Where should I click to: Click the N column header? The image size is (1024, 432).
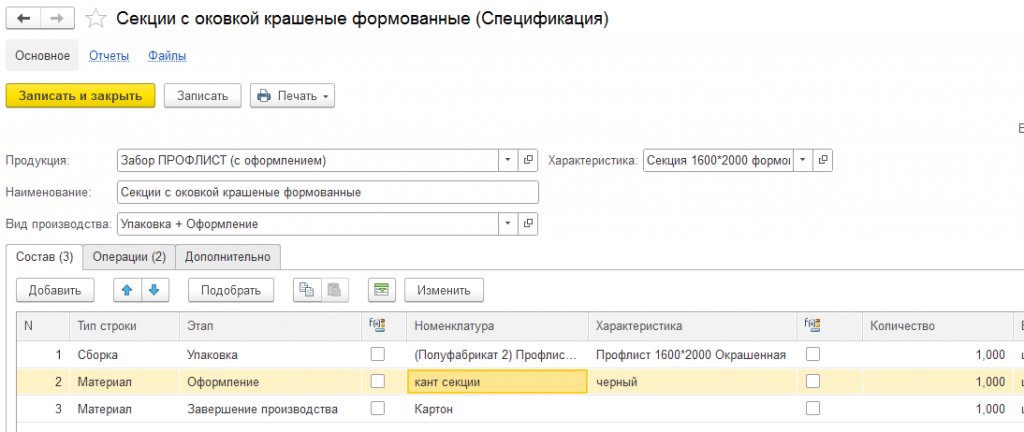(43, 326)
